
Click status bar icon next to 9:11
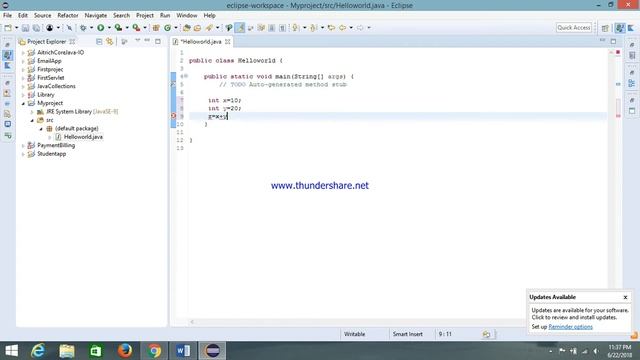click(x=486, y=334)
